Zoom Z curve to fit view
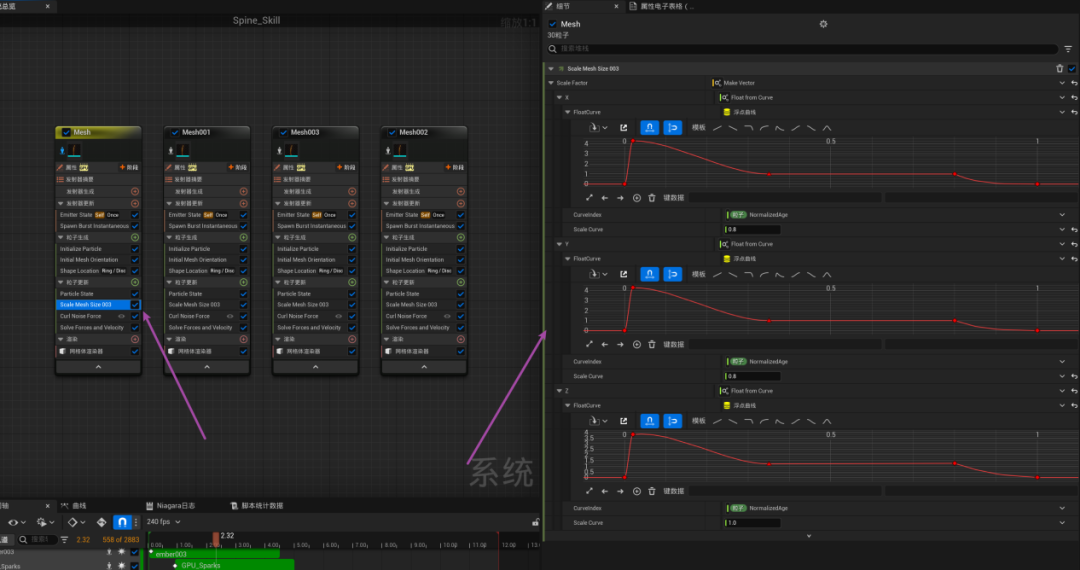Screen dimensions: 1080x570 (x=589, y=492)
